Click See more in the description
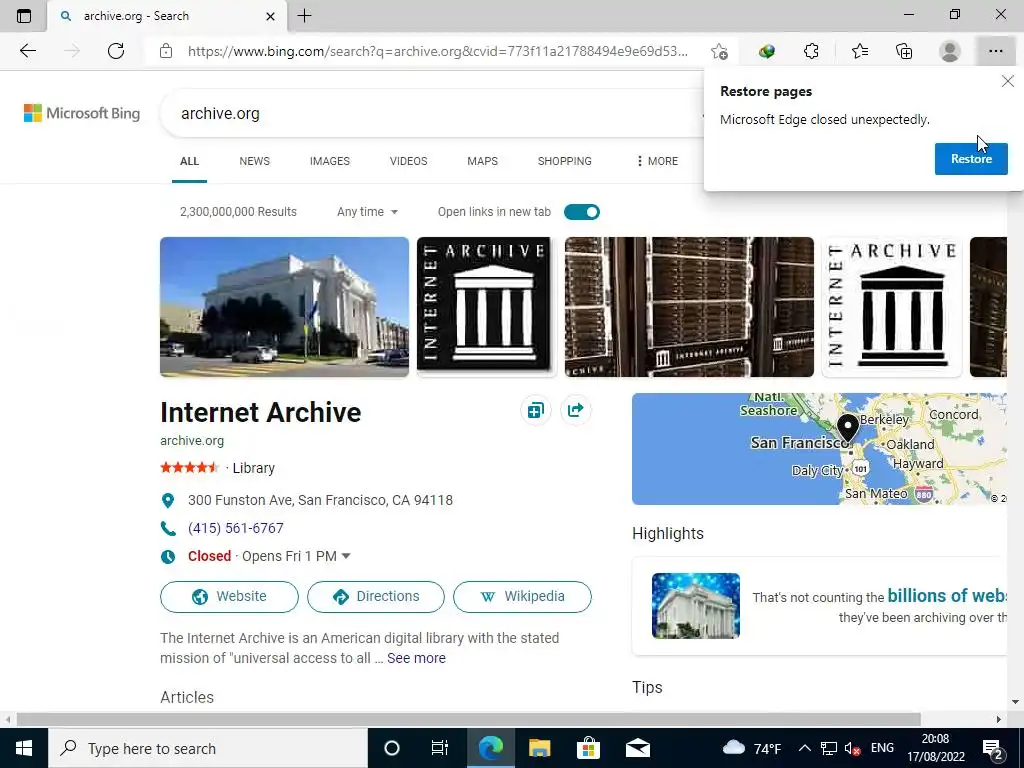The width and height of the screenshot is (1024, 768). [416, 658]
